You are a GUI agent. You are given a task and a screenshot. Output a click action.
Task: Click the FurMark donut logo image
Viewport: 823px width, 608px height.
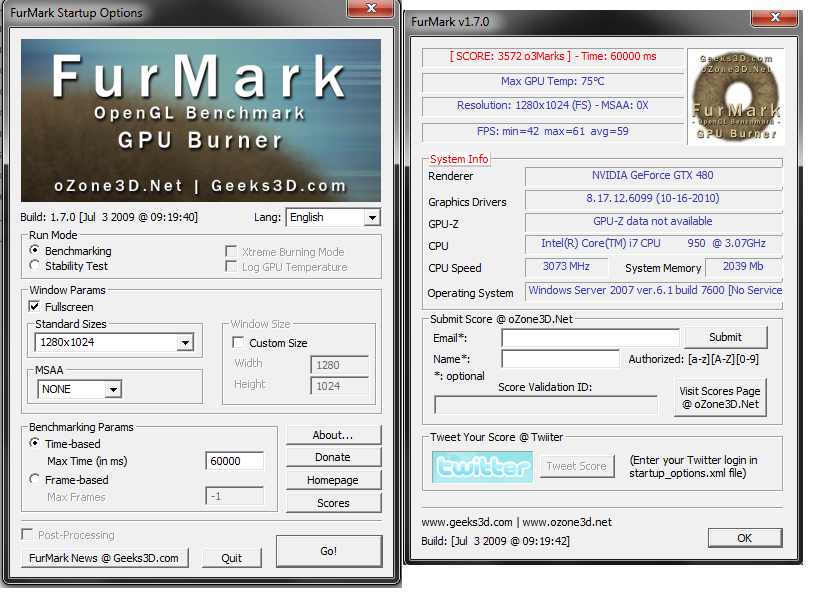pos(736,97)
